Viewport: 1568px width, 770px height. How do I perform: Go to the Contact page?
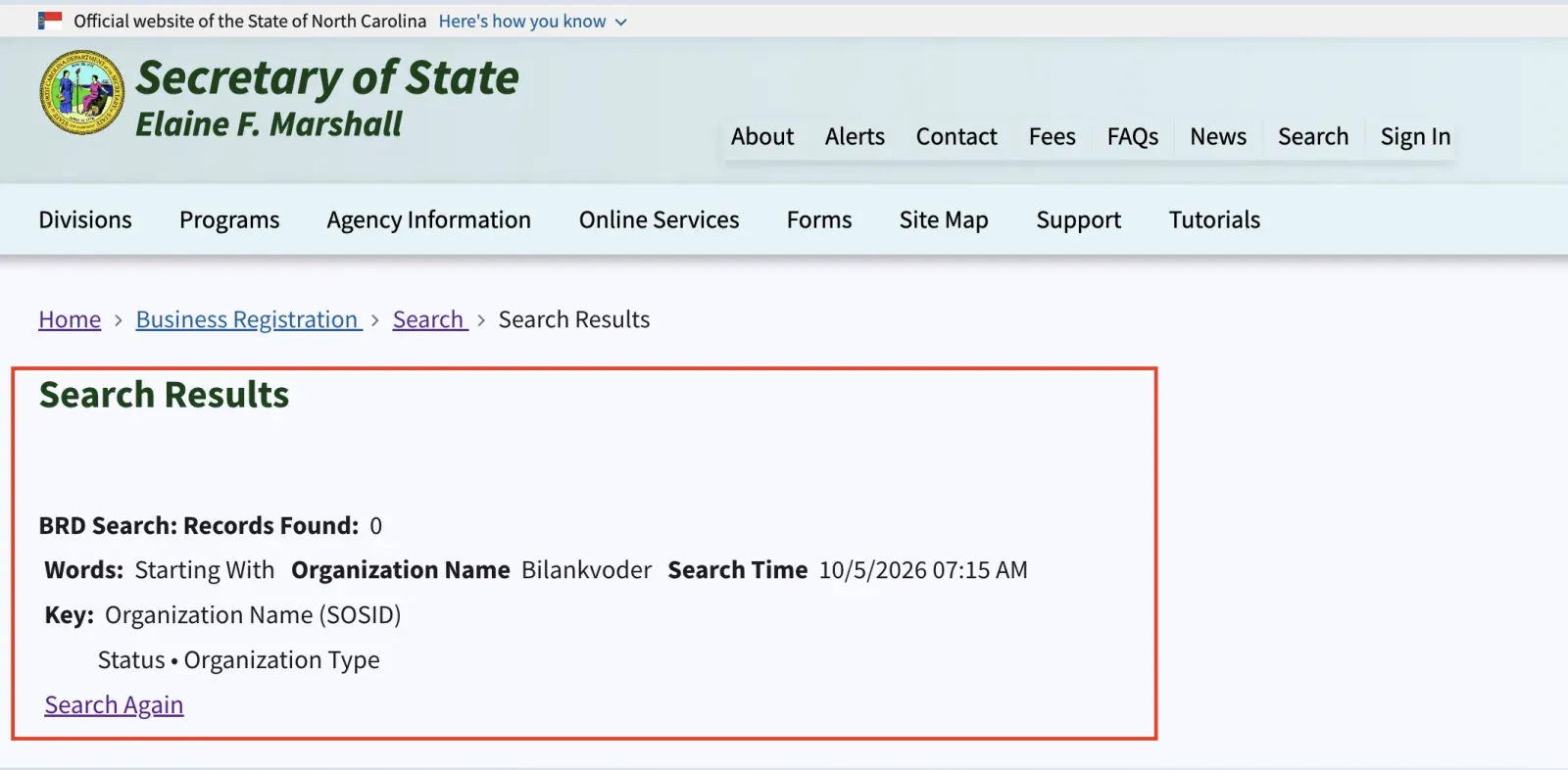point(956,137)
